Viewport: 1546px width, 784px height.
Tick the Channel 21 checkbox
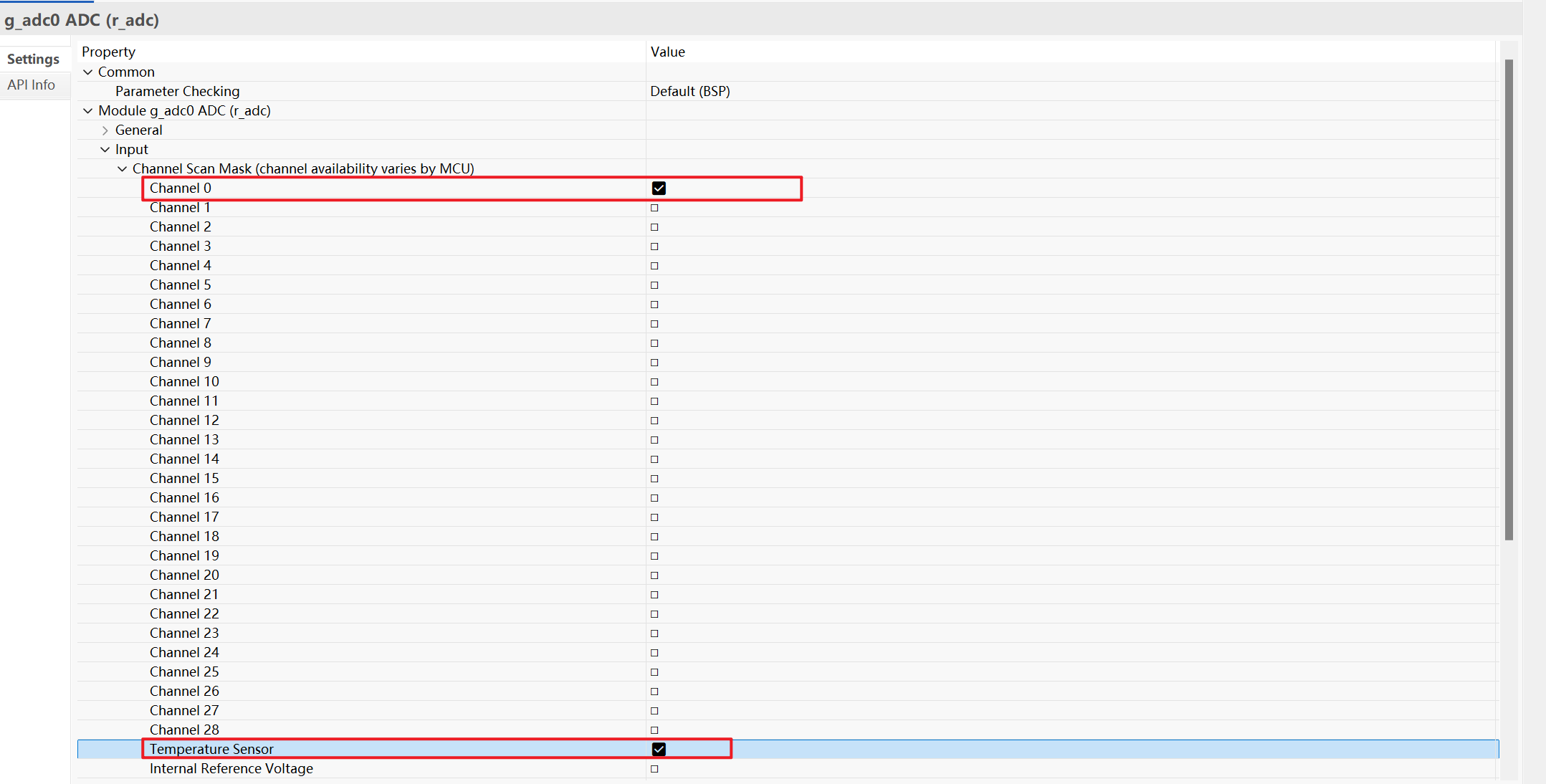654,594
